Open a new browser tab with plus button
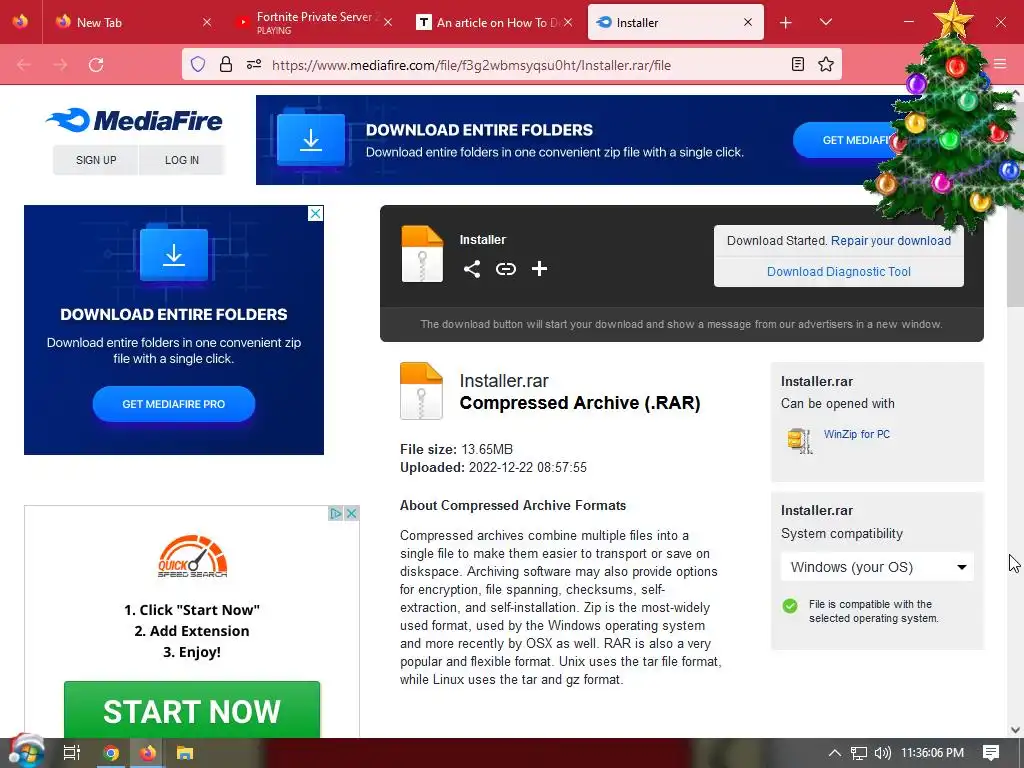This screenshot has width=1024, height=768. 786,23
